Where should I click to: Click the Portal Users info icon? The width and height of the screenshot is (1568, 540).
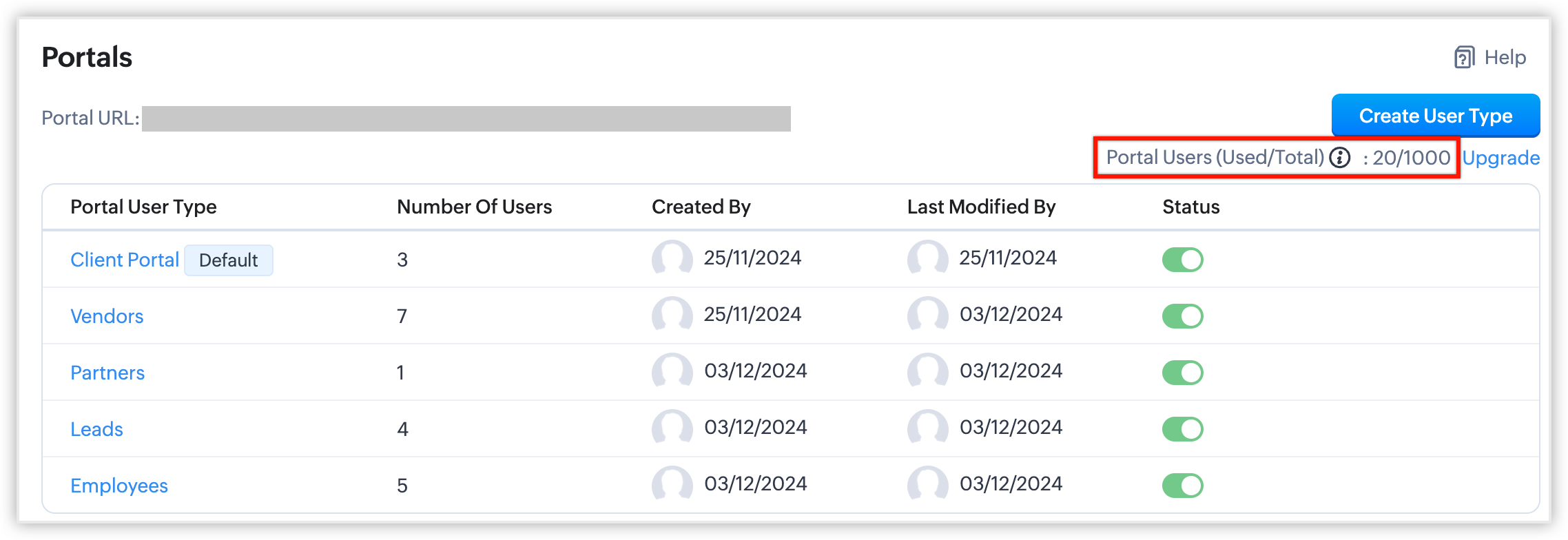[x=1340, y=158]
